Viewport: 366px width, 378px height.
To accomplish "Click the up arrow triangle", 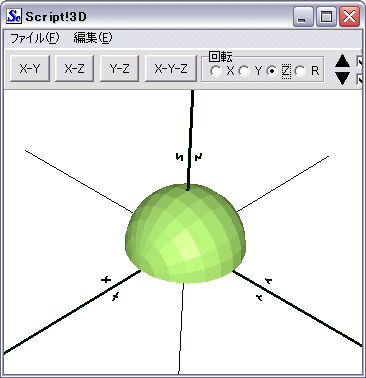I will click(342, 62).
